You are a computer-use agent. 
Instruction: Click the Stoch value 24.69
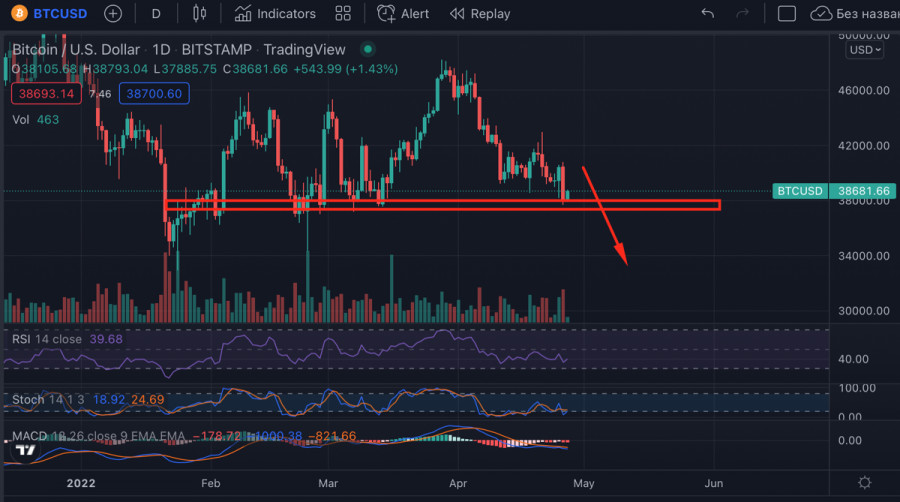coord(148,399)
